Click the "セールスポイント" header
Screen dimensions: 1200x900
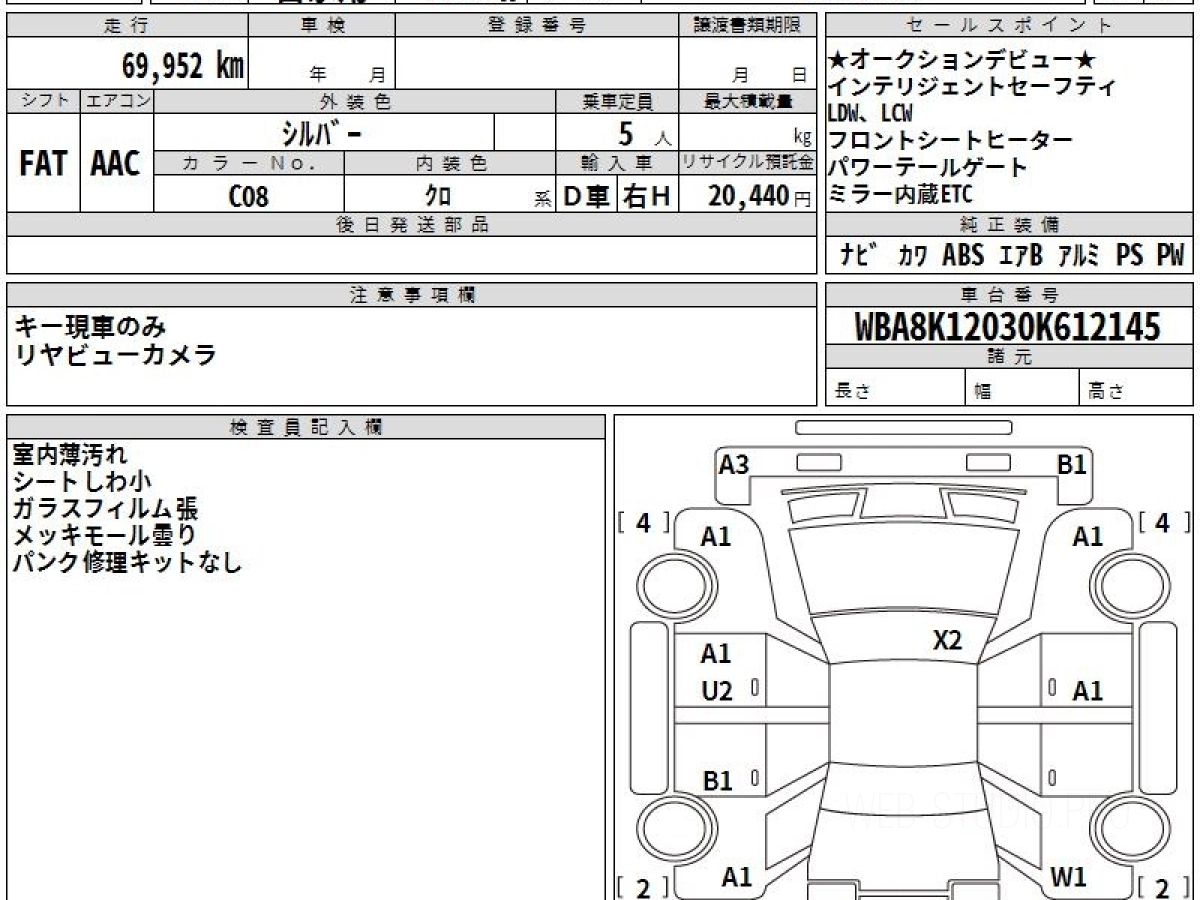[x=1010, y=26]
